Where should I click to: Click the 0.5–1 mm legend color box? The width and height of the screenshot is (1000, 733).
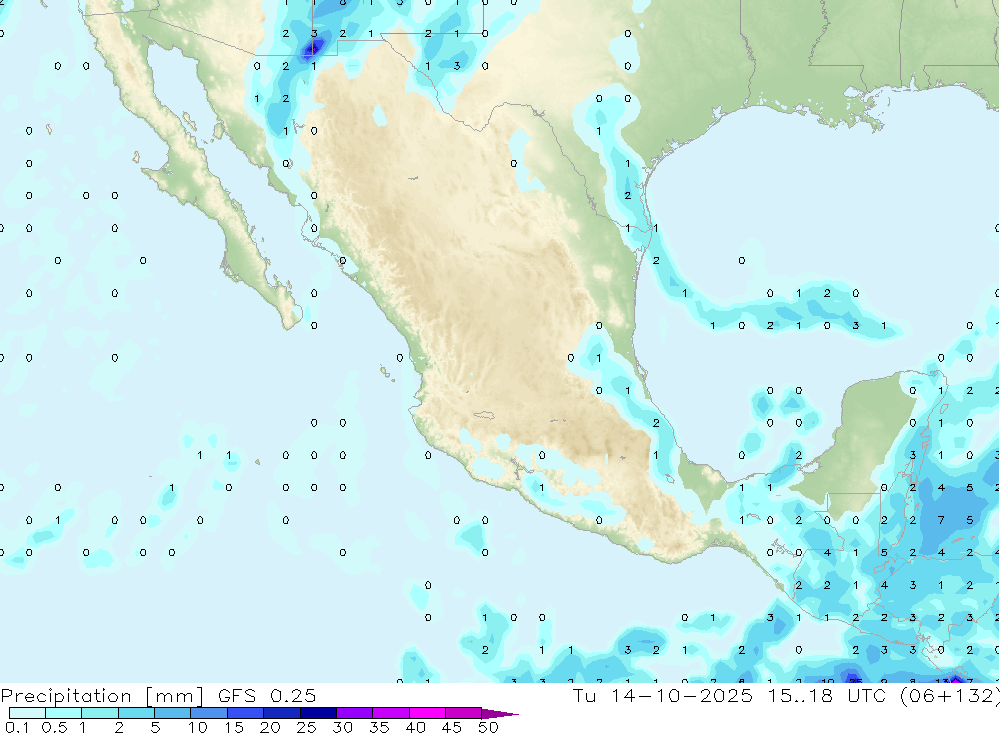click(64, 713)
